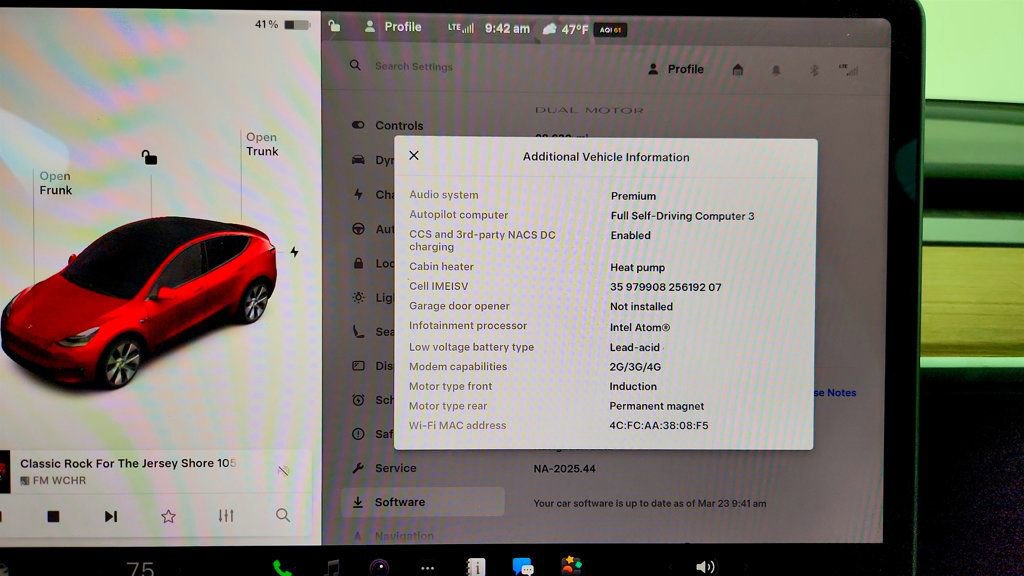Tap the HomeLink garage icon

pos(738,69)
